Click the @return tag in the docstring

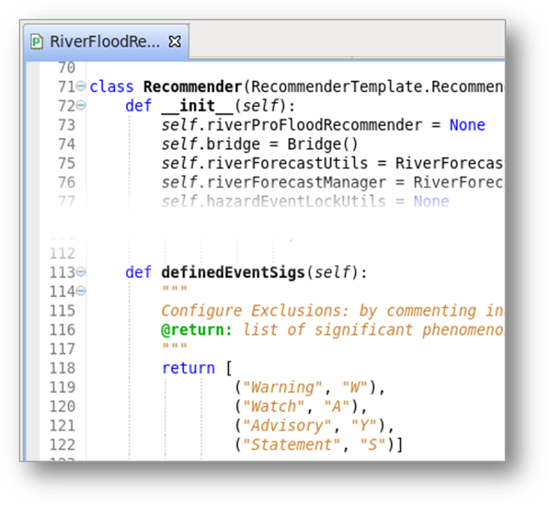click(197, 330)
